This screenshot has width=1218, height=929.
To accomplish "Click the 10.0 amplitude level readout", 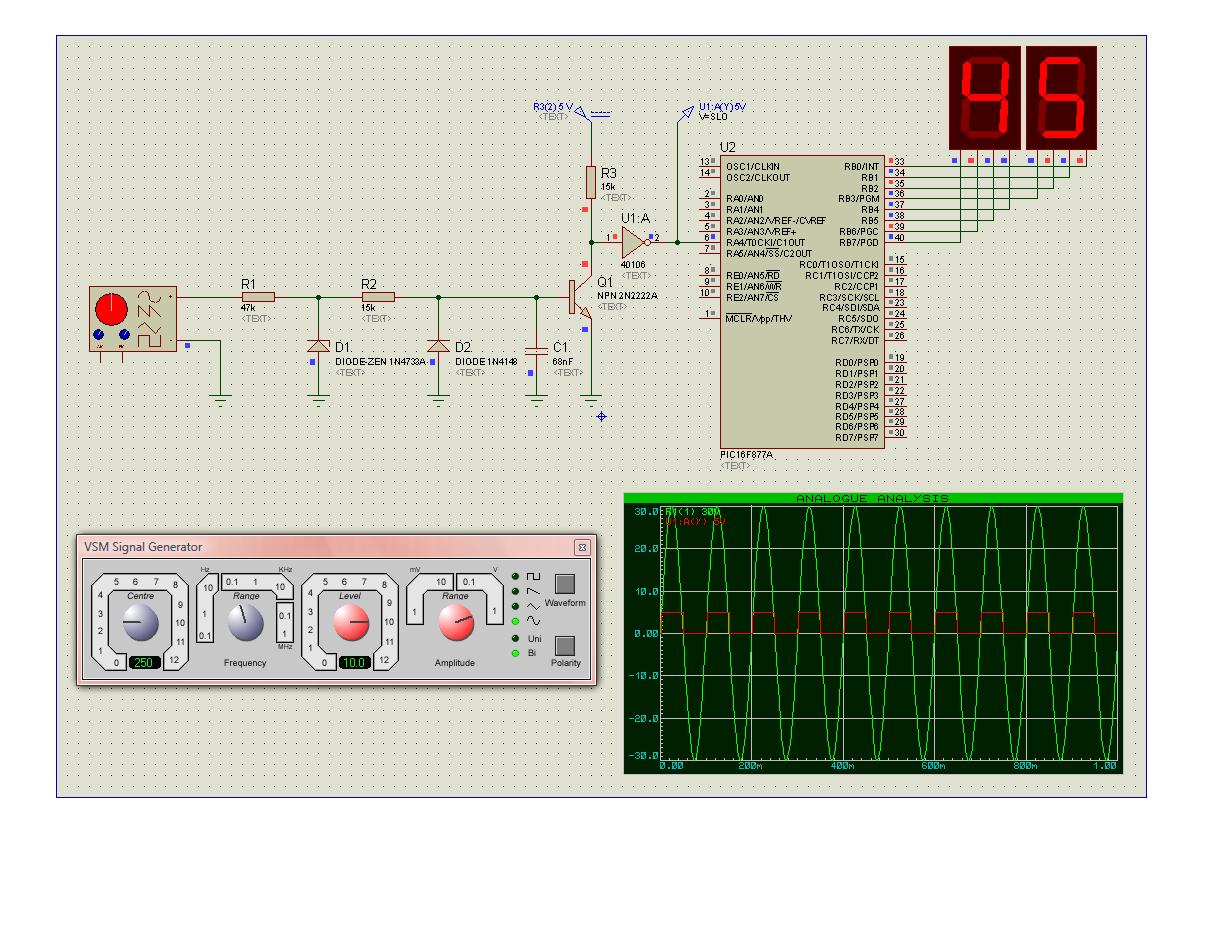I will click(354, 662).
